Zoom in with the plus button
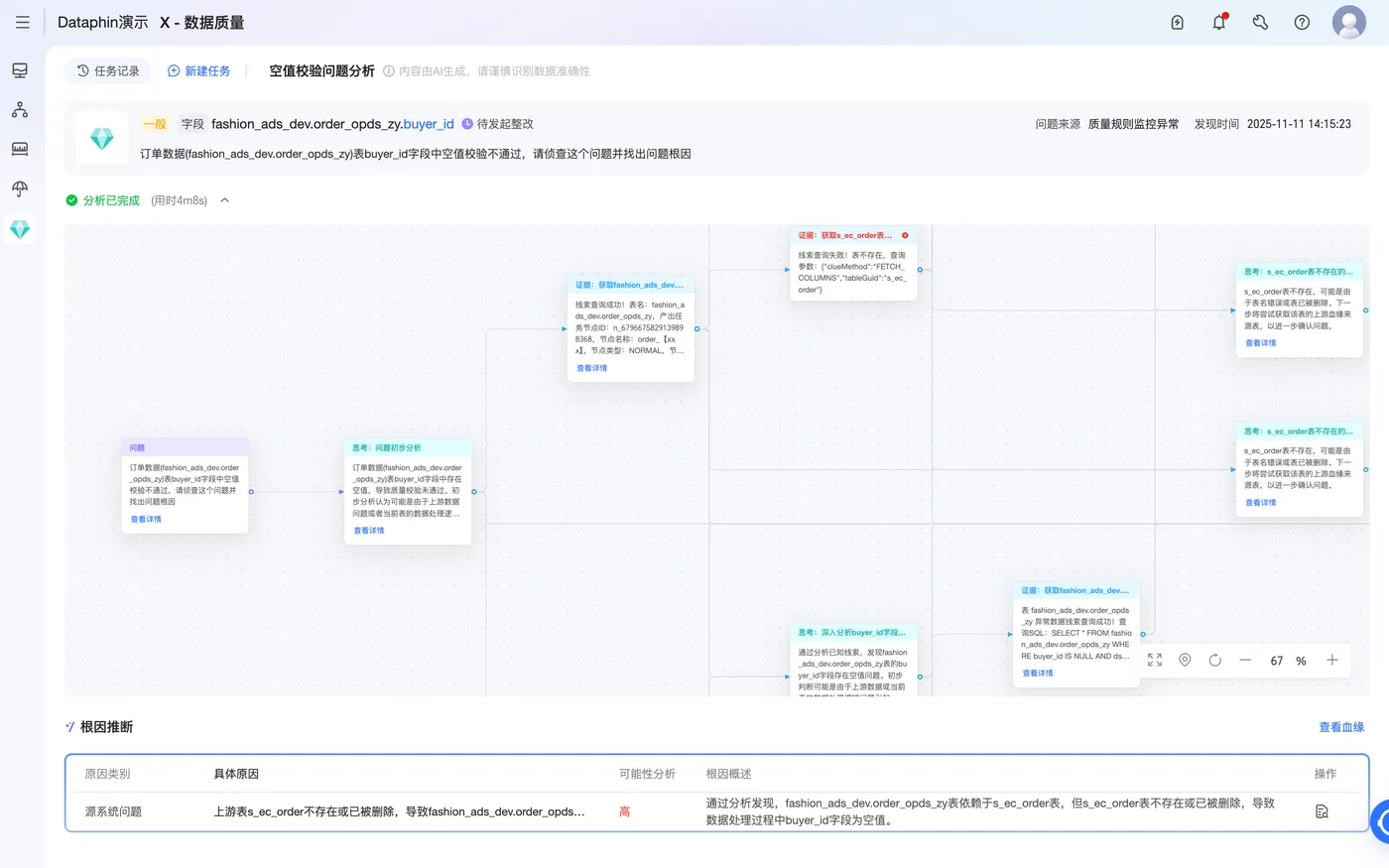This screenshot has width=1389, height=868. click(x=1332, y=660)
